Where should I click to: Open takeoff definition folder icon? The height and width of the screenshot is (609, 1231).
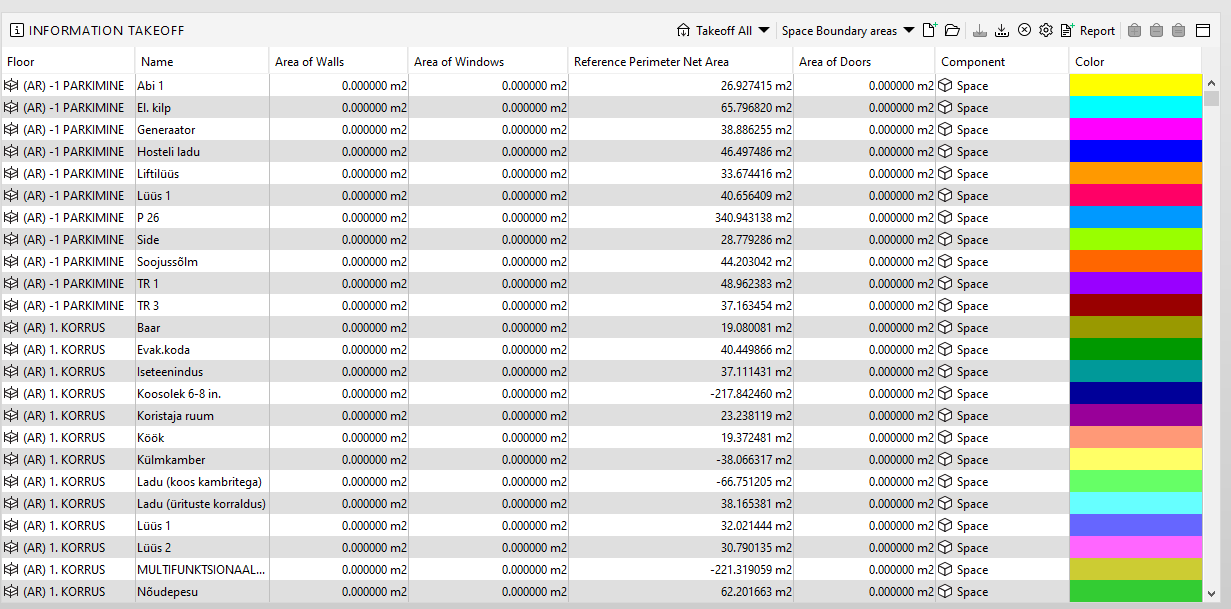click(x=952, y=30)
